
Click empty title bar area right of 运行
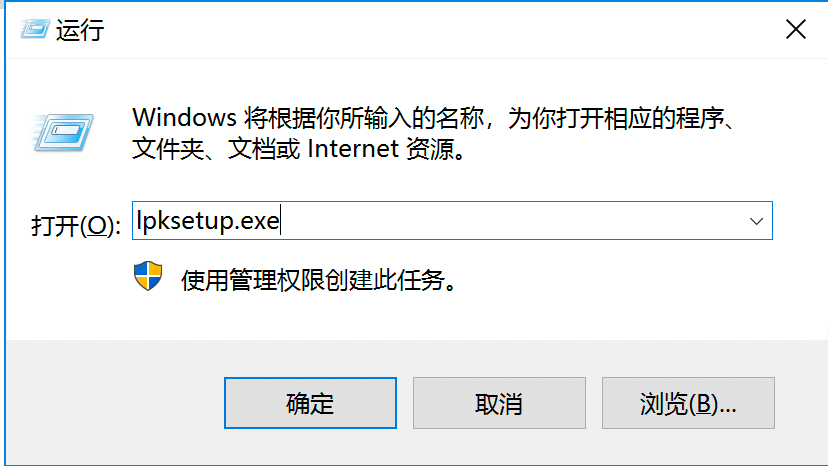point(400,29)
